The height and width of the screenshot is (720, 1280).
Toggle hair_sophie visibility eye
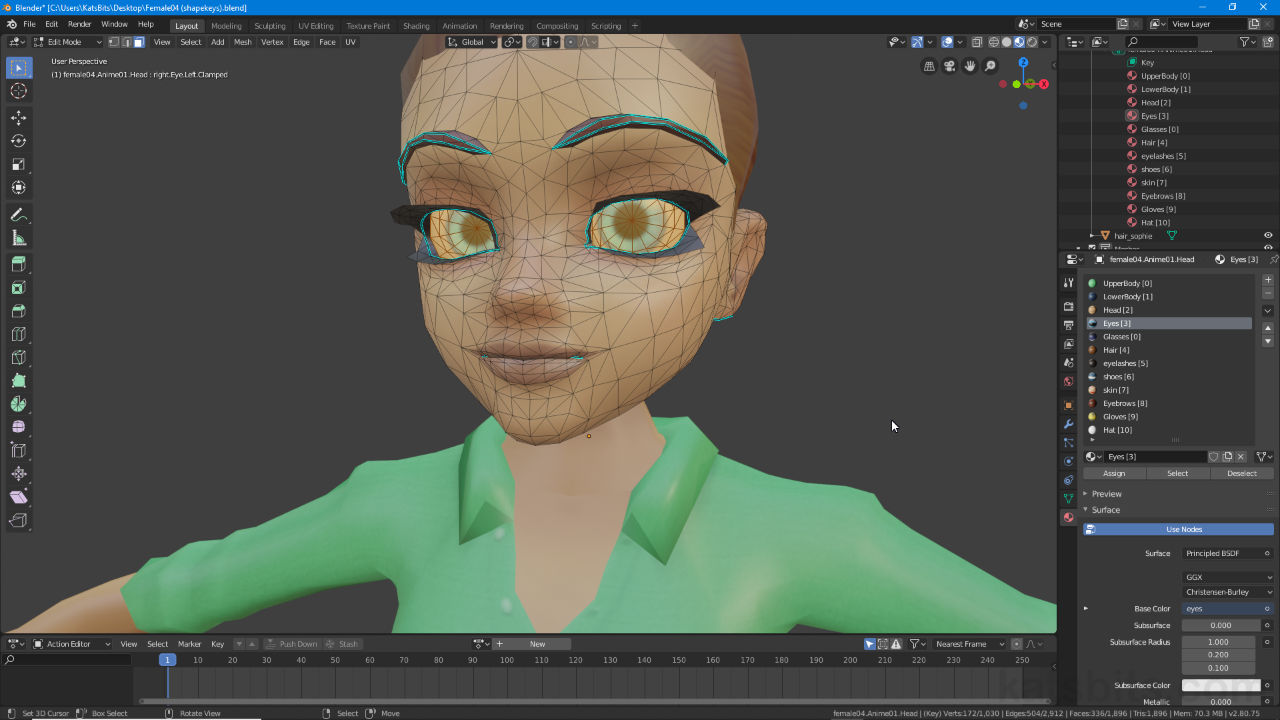[x=1268, y=236]
